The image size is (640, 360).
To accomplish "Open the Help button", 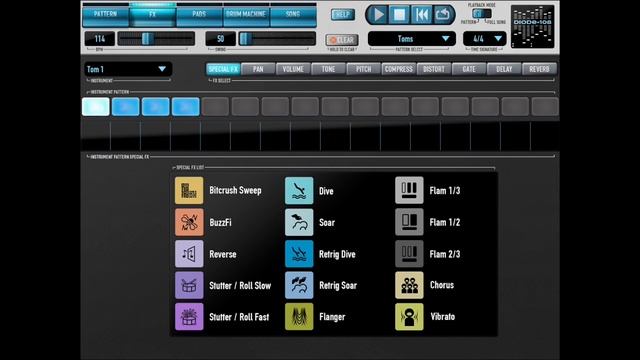I will (342, 15).
